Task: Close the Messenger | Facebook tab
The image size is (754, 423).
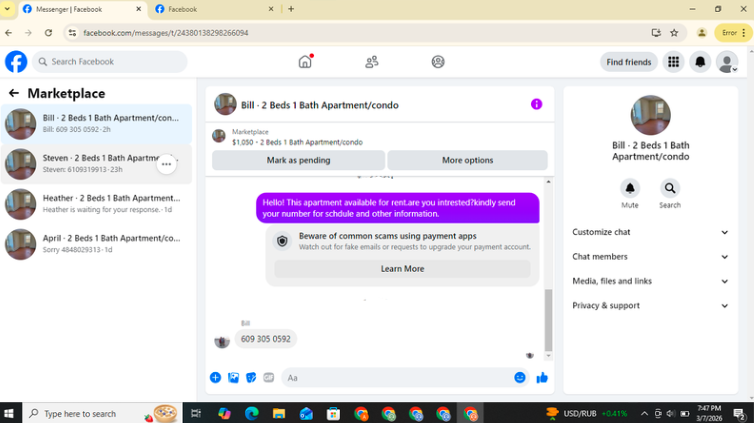Action: pyautogui.click(x=138, y=9)
